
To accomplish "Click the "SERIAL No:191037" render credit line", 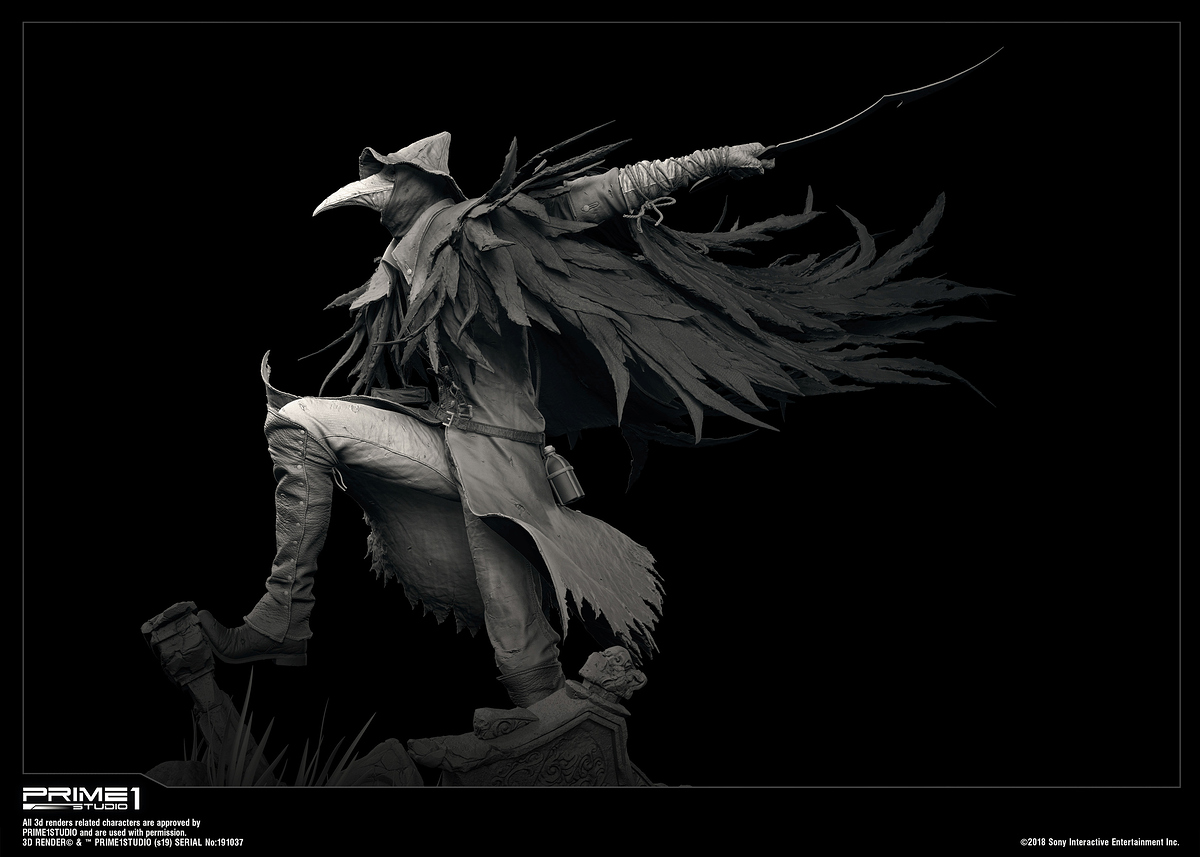I will [133, 843].
